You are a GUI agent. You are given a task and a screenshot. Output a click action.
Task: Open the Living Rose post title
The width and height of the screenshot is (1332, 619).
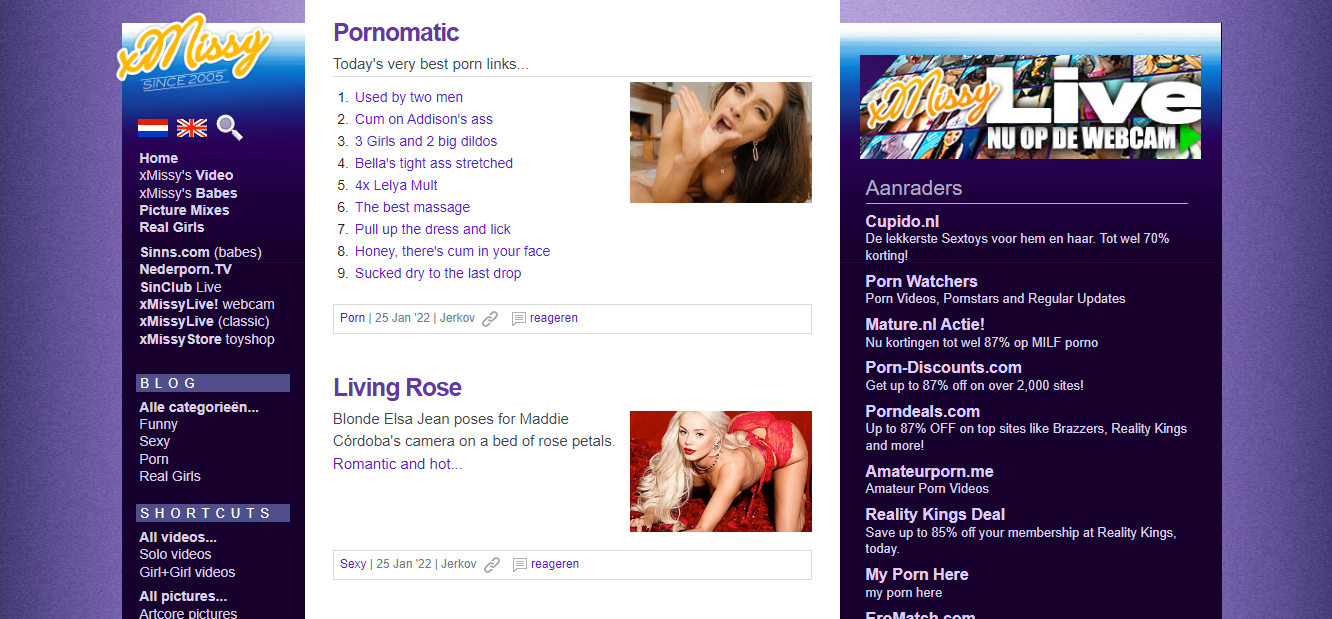[397, 388]
